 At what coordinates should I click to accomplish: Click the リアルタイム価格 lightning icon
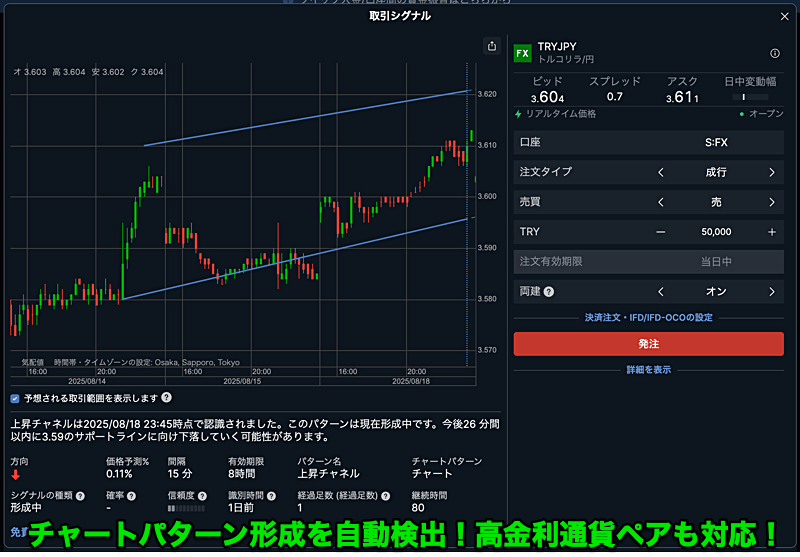tap(518, 114)
